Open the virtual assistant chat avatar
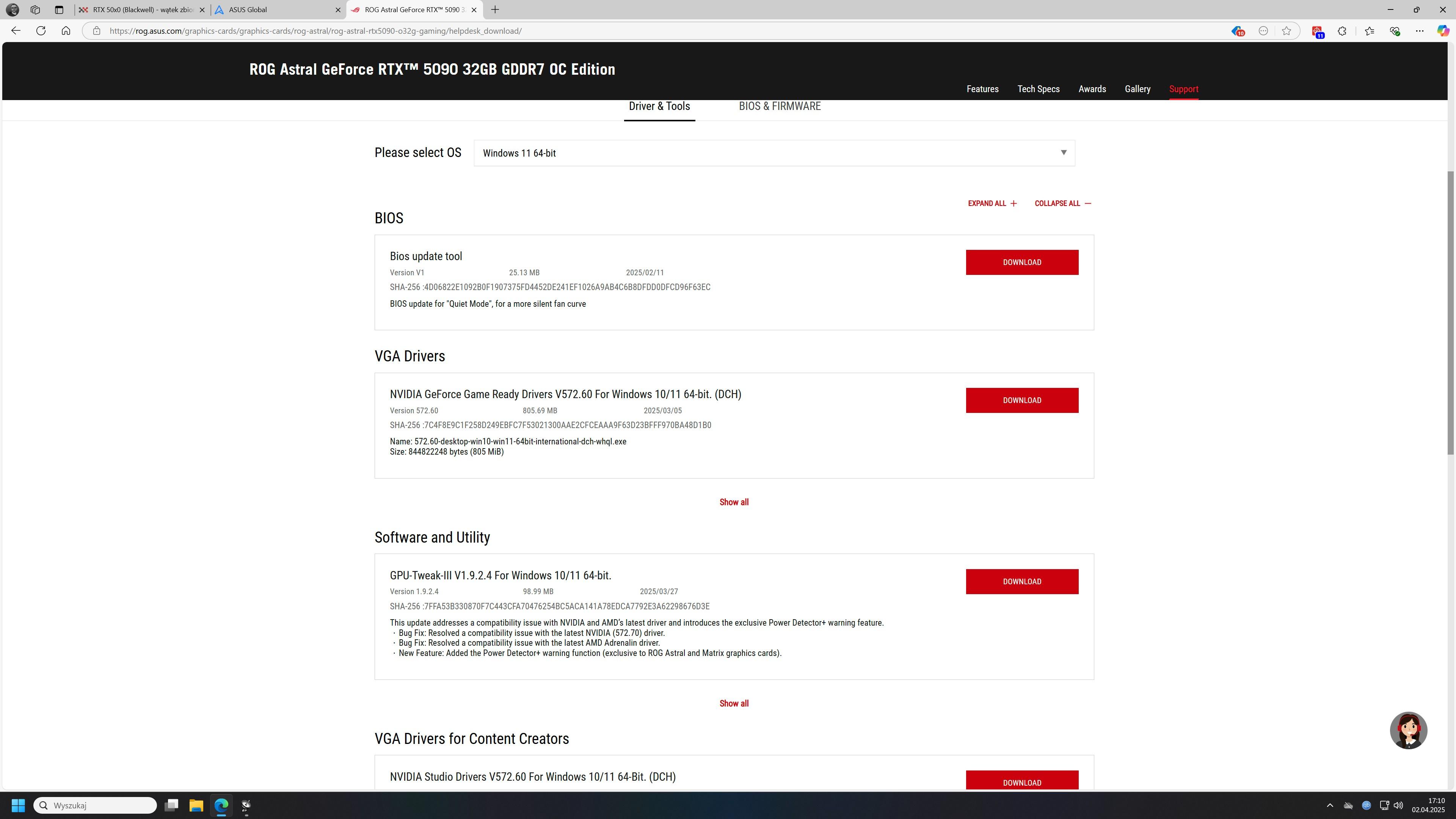Screen dimensions: 1456x819 point(1408,730)
